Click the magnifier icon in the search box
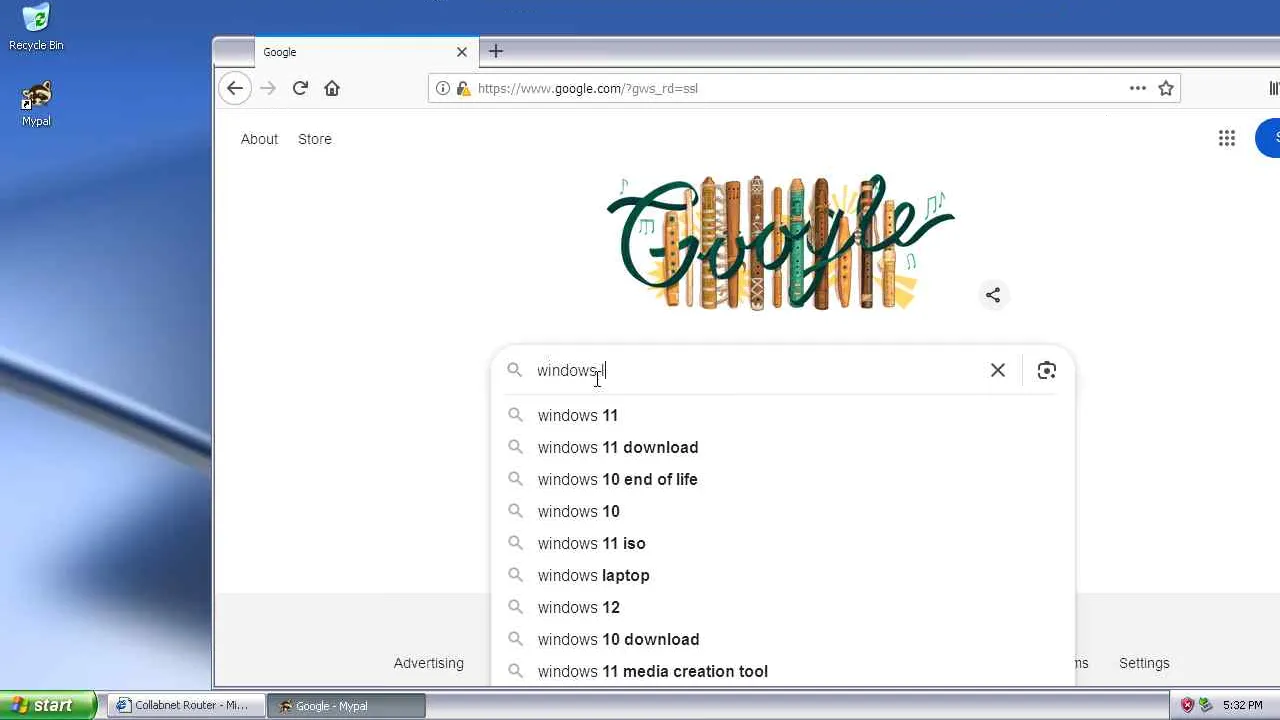1280x720 pixels. pos(515,370)
